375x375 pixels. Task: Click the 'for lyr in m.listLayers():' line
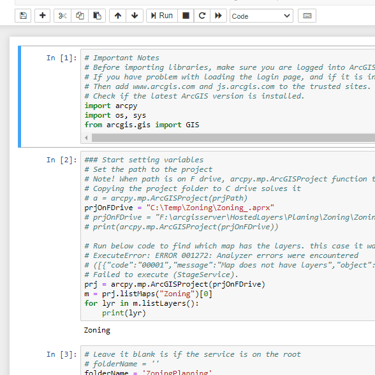(x=141, y=304)
